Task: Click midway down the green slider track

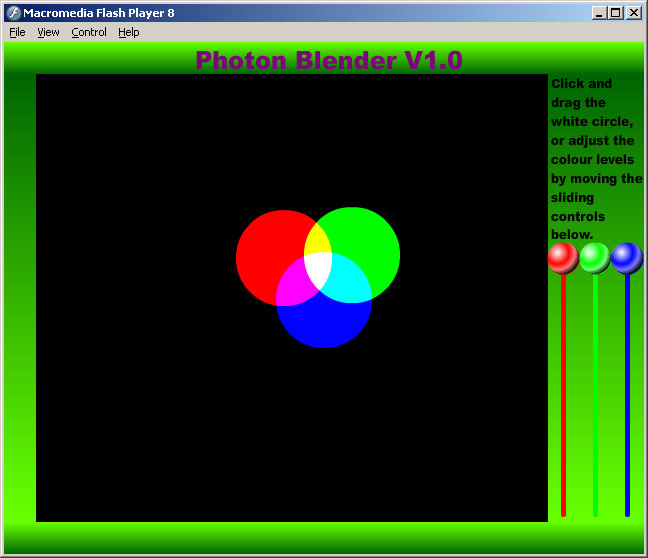Action: [x=595, y=395]
